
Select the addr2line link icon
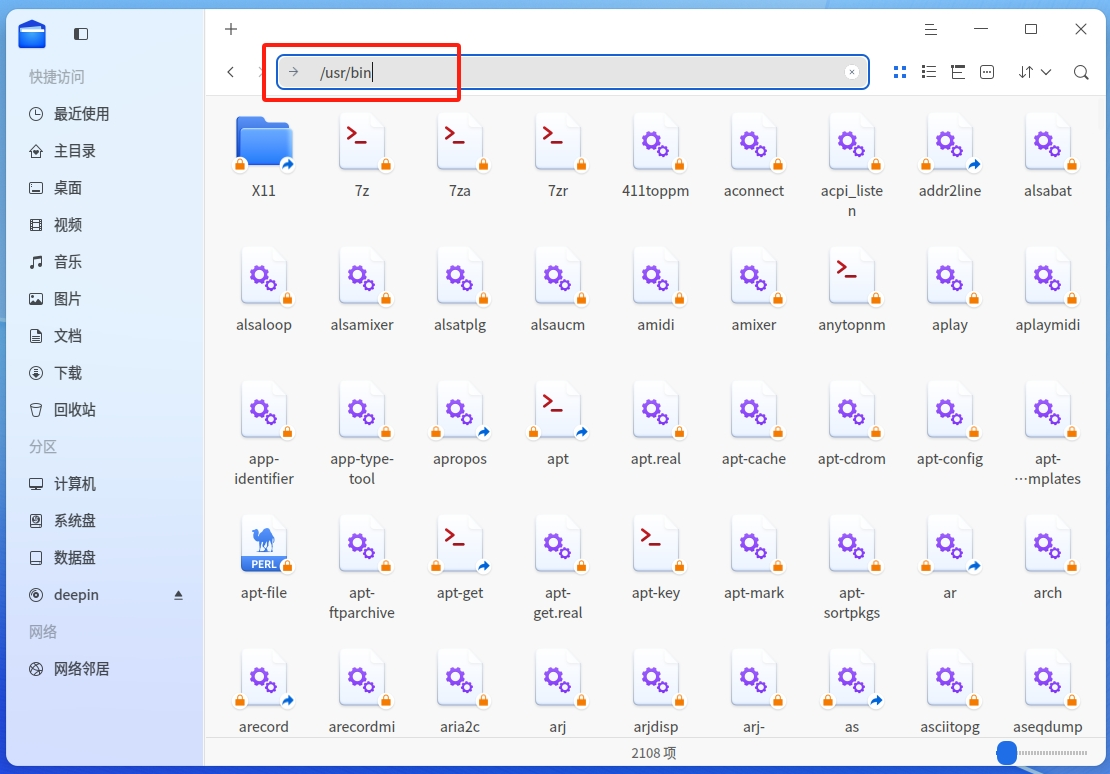click(x=950, y=144)
